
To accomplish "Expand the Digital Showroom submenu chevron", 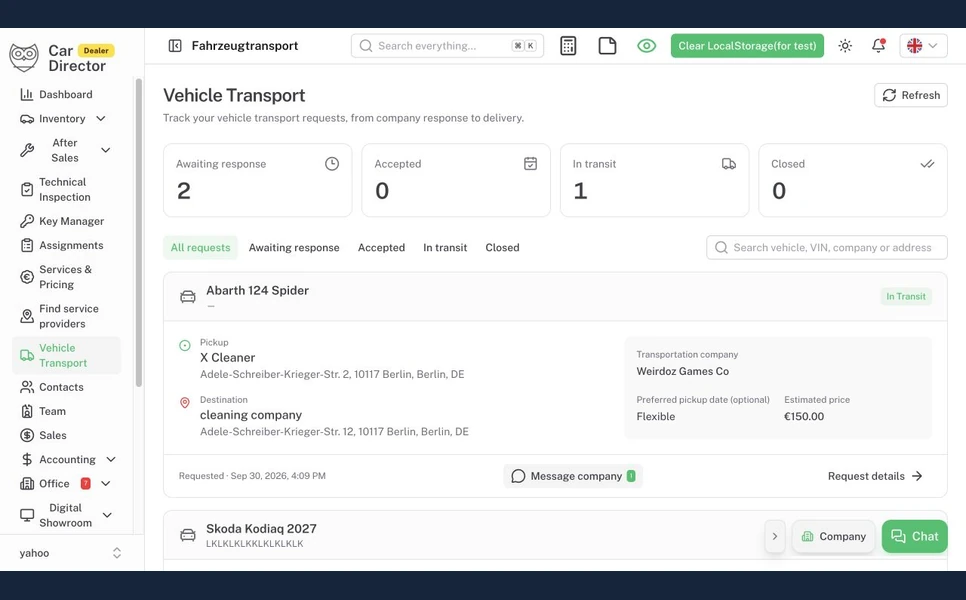I will click(x=107, y=515).
